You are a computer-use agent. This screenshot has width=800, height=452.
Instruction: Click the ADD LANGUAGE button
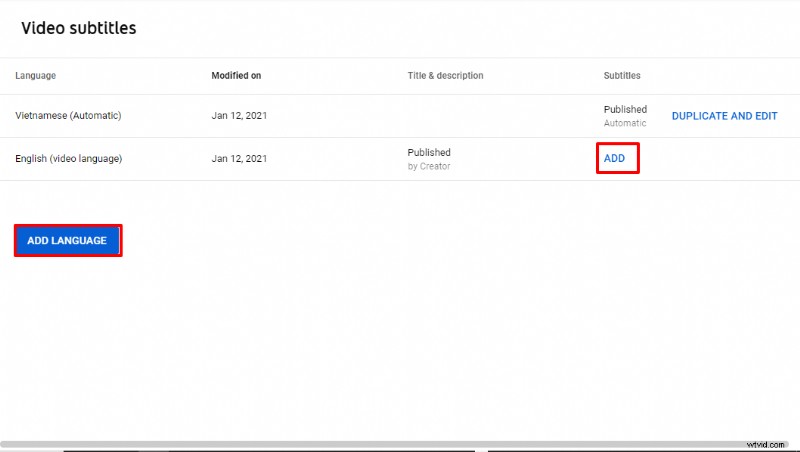pos(68,240)
